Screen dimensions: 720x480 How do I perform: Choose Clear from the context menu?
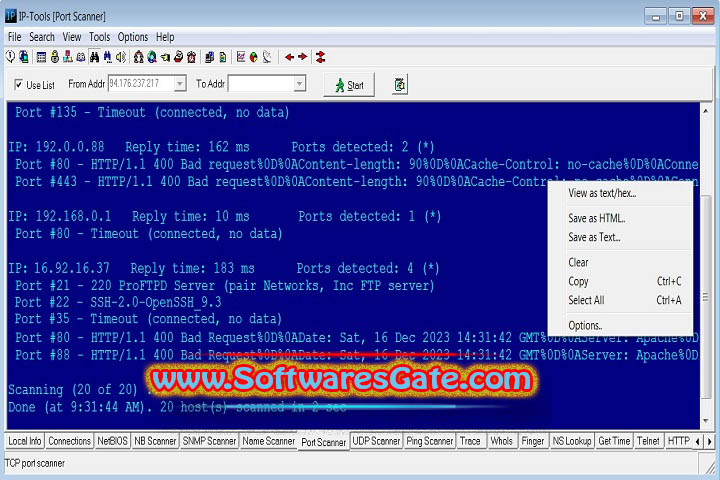pos(620,262)
